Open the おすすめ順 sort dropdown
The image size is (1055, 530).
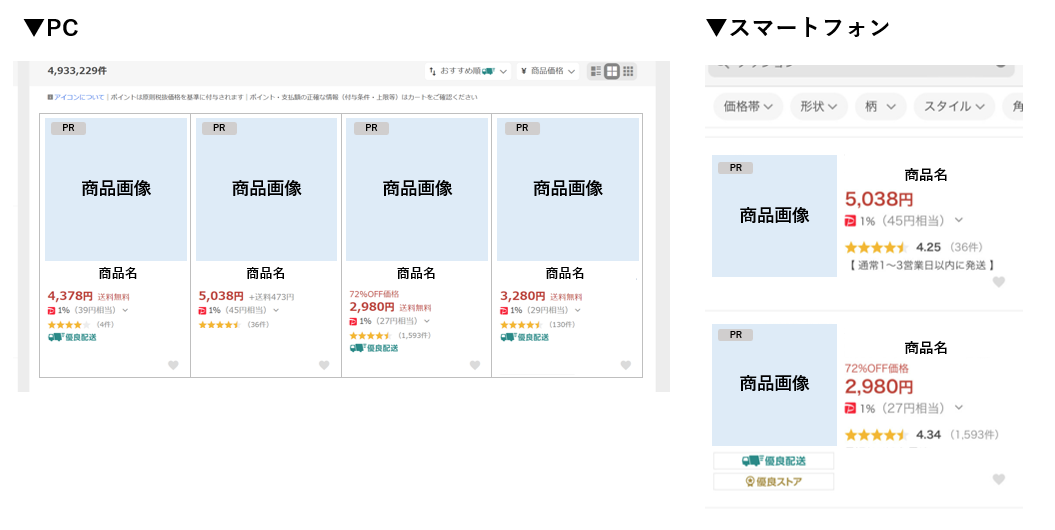tap(468, 71)
